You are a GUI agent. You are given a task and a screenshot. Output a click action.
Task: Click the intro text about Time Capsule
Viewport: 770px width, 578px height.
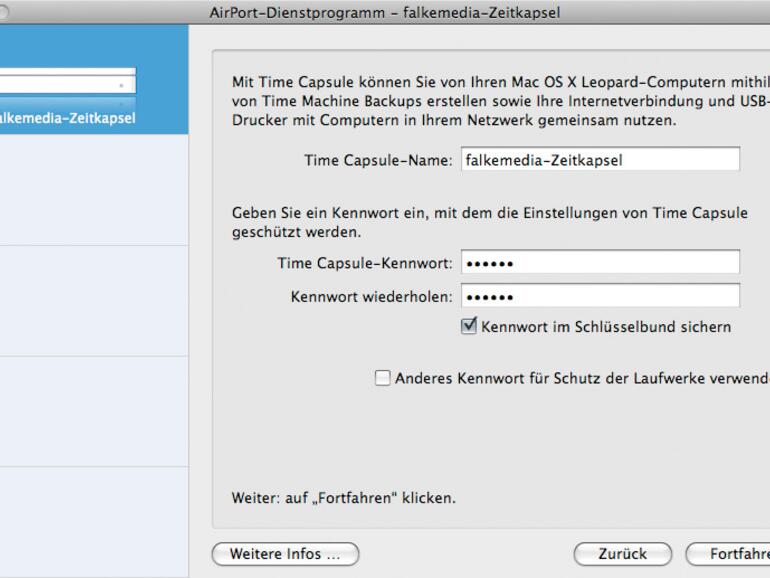501,101
